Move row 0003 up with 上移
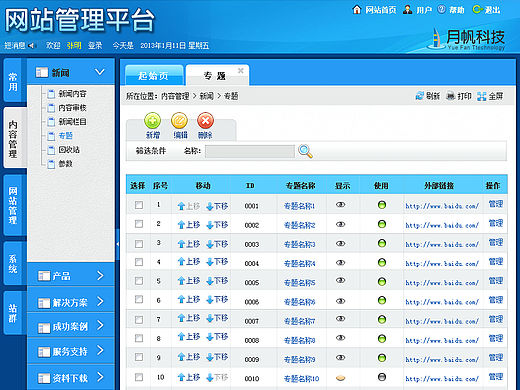Viewport: 520px width, 390px height. click(x=189, y=244)
